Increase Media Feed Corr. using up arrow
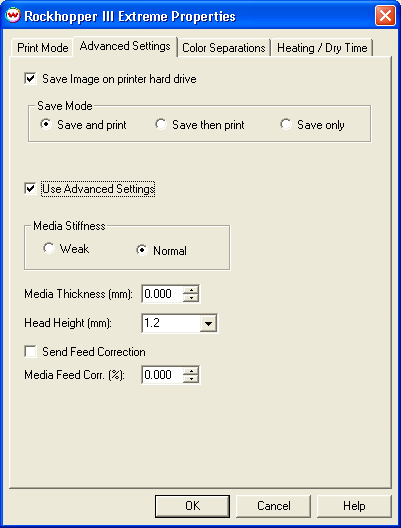 click(x=191, y=371)
